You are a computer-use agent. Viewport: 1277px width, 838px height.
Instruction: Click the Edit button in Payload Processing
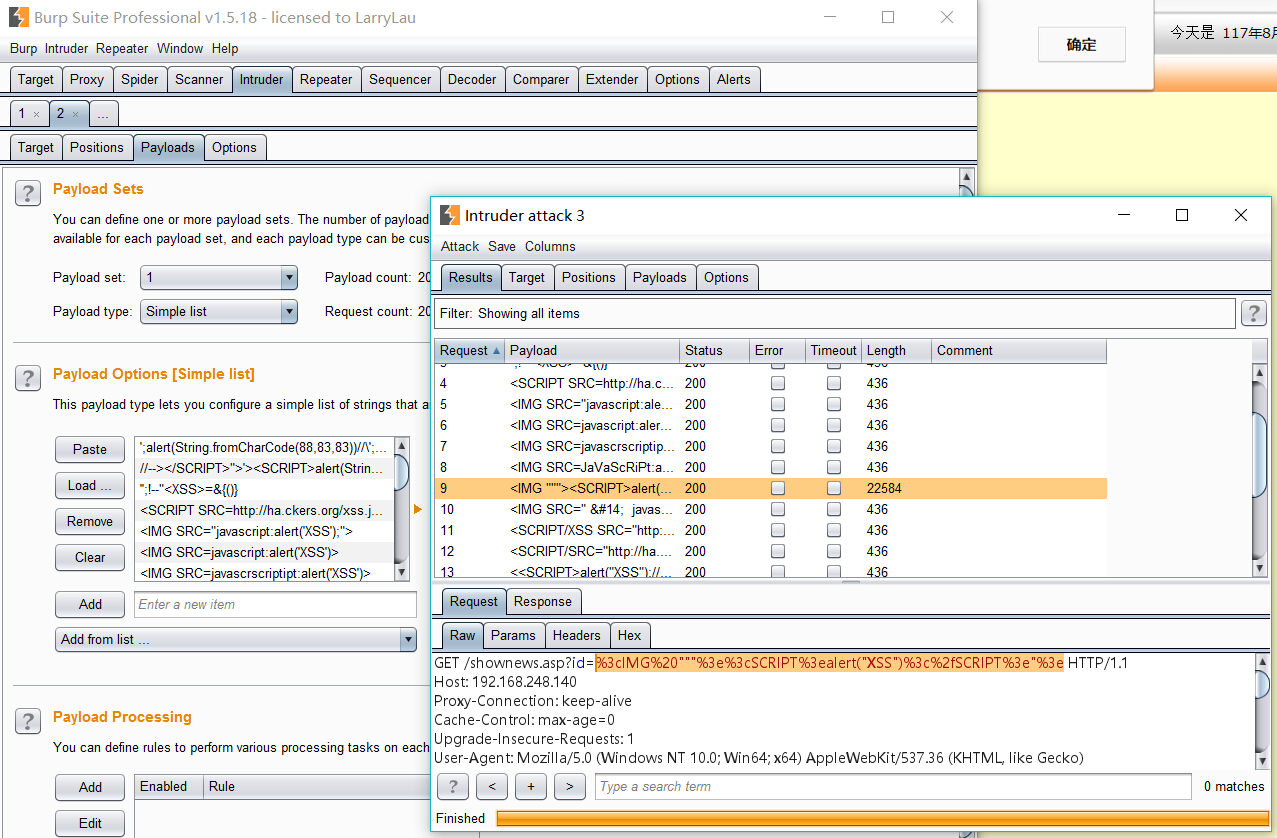(90, 823)
